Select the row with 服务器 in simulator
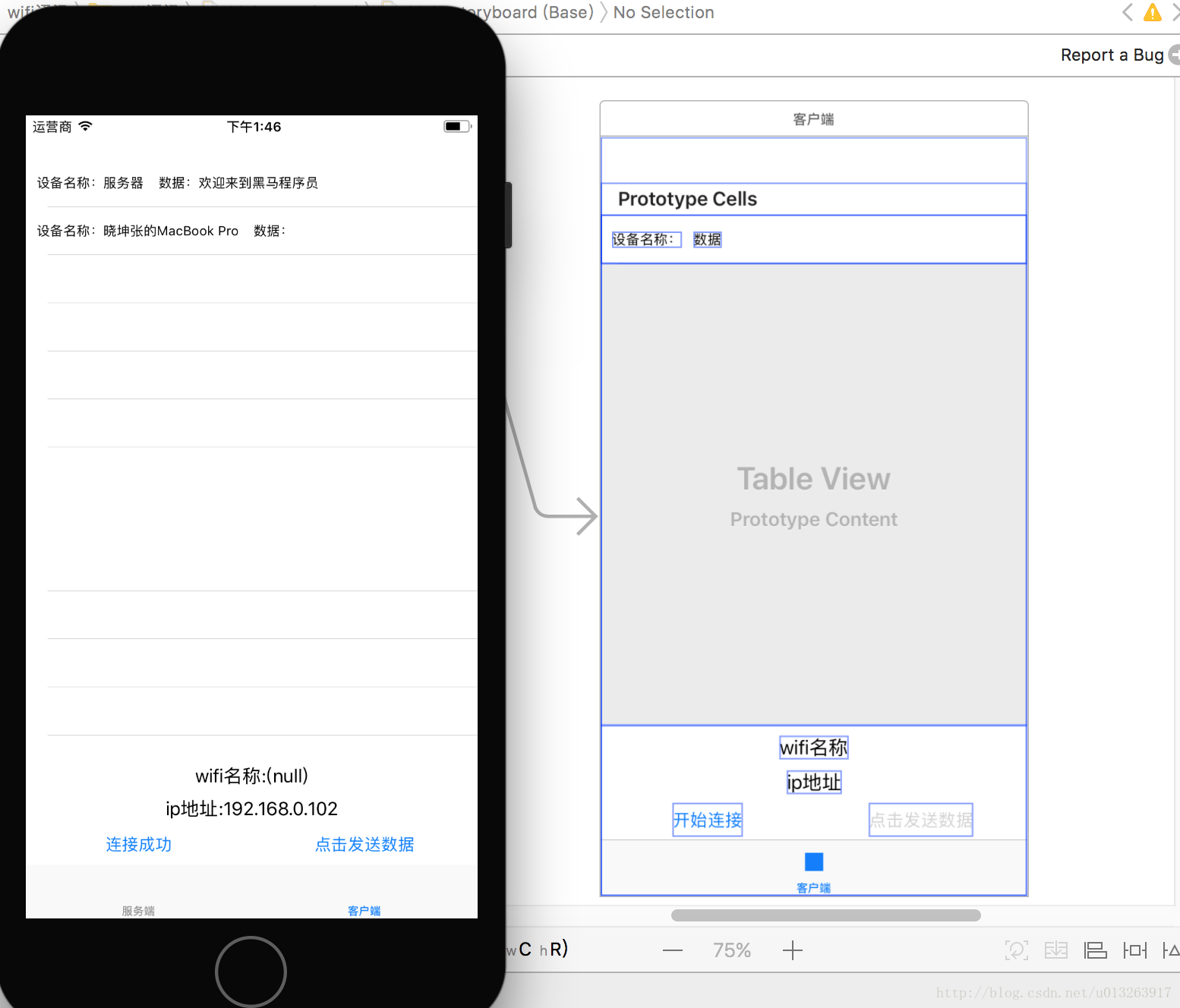The width and height of the screenshot is (1180, 1008). (252, 183)
